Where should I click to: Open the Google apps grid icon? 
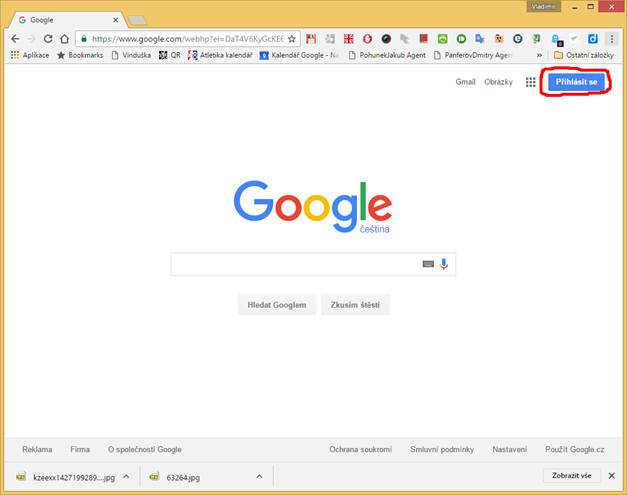click(531, 82)
